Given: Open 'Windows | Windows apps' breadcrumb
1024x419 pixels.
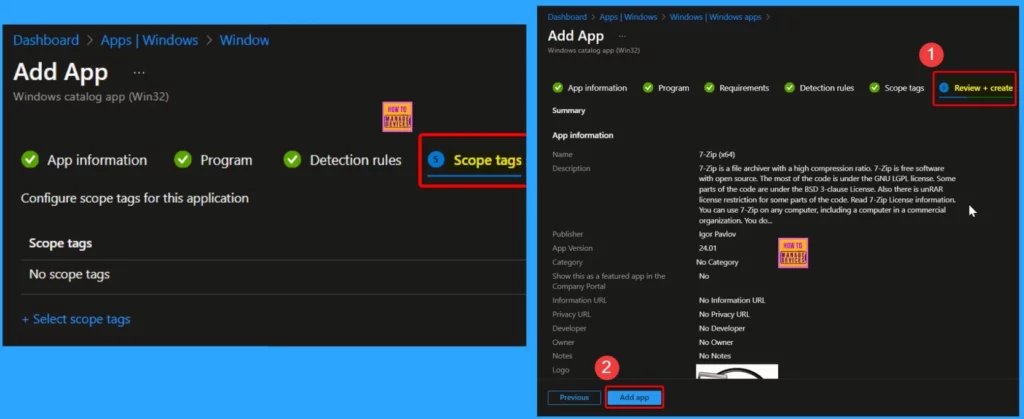Looking at the screenshot, I should [x=716, y=17].
